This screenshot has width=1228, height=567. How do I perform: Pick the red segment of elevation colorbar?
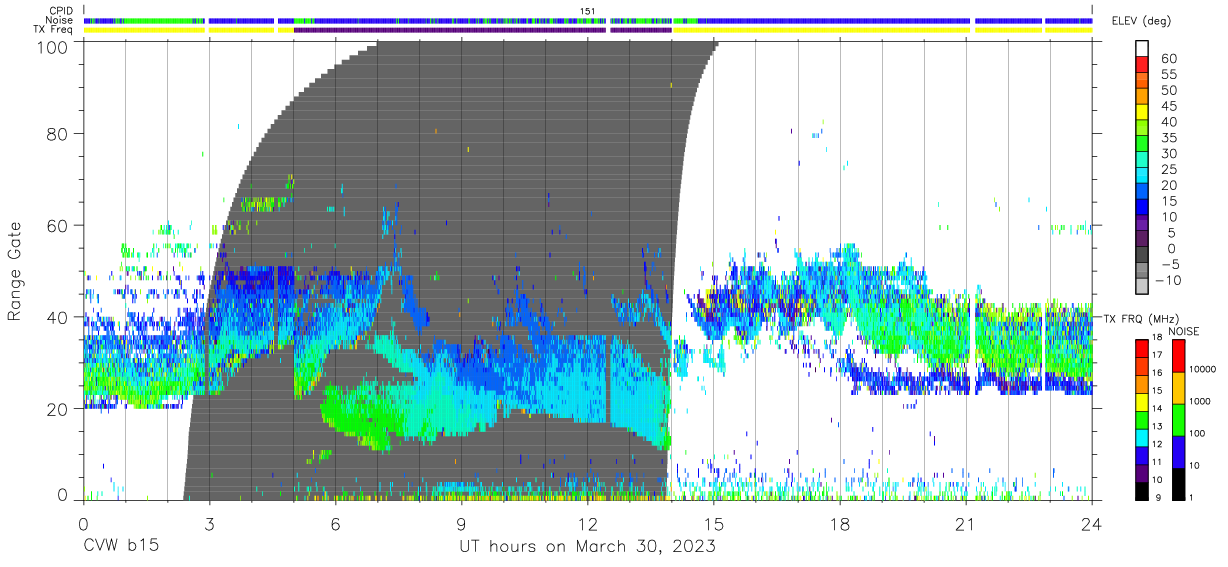(1143, 66)
